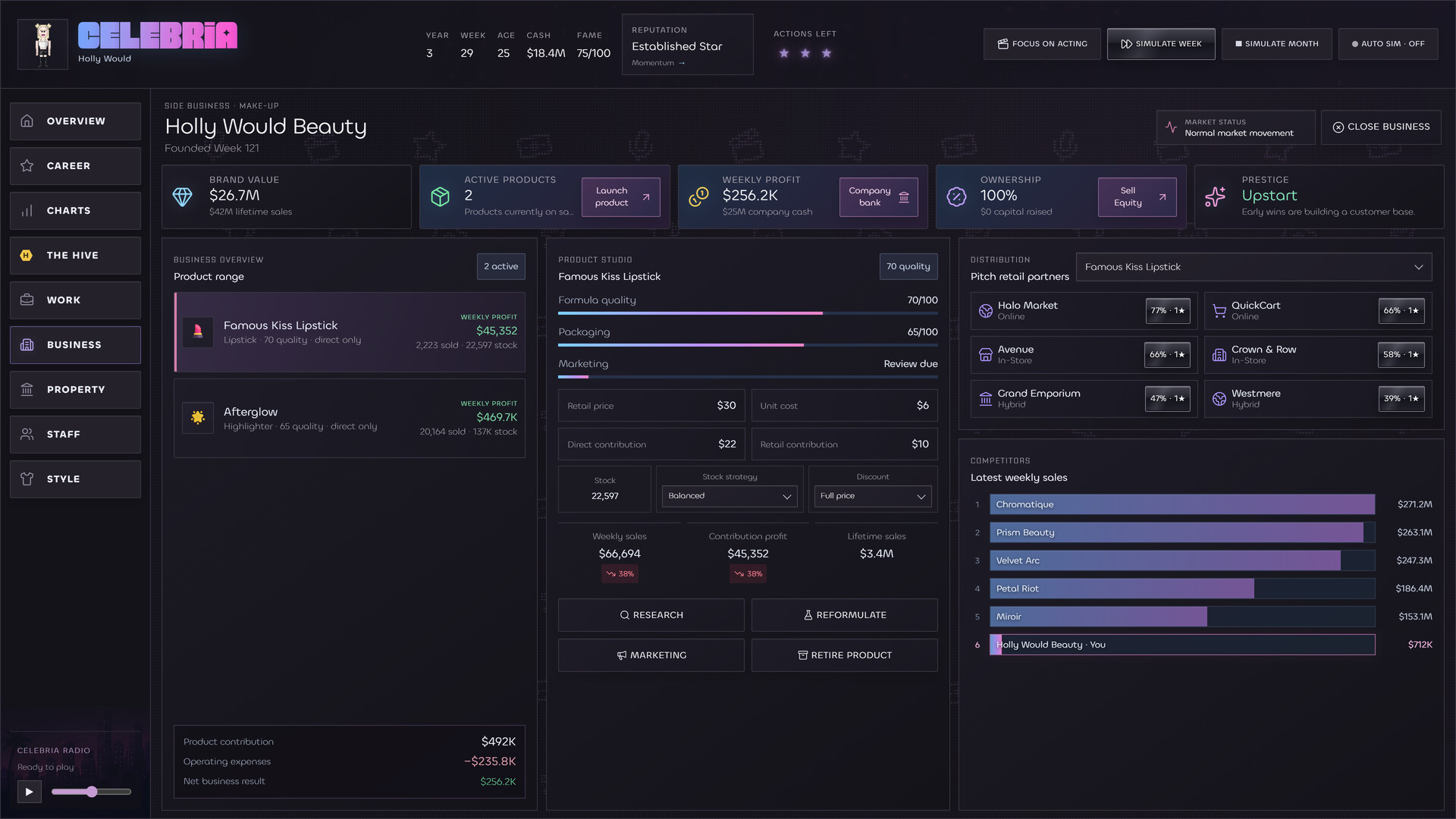Open The Hive section
The image size is (1456, 819).
pyautogui.click(x=75, y=256)
